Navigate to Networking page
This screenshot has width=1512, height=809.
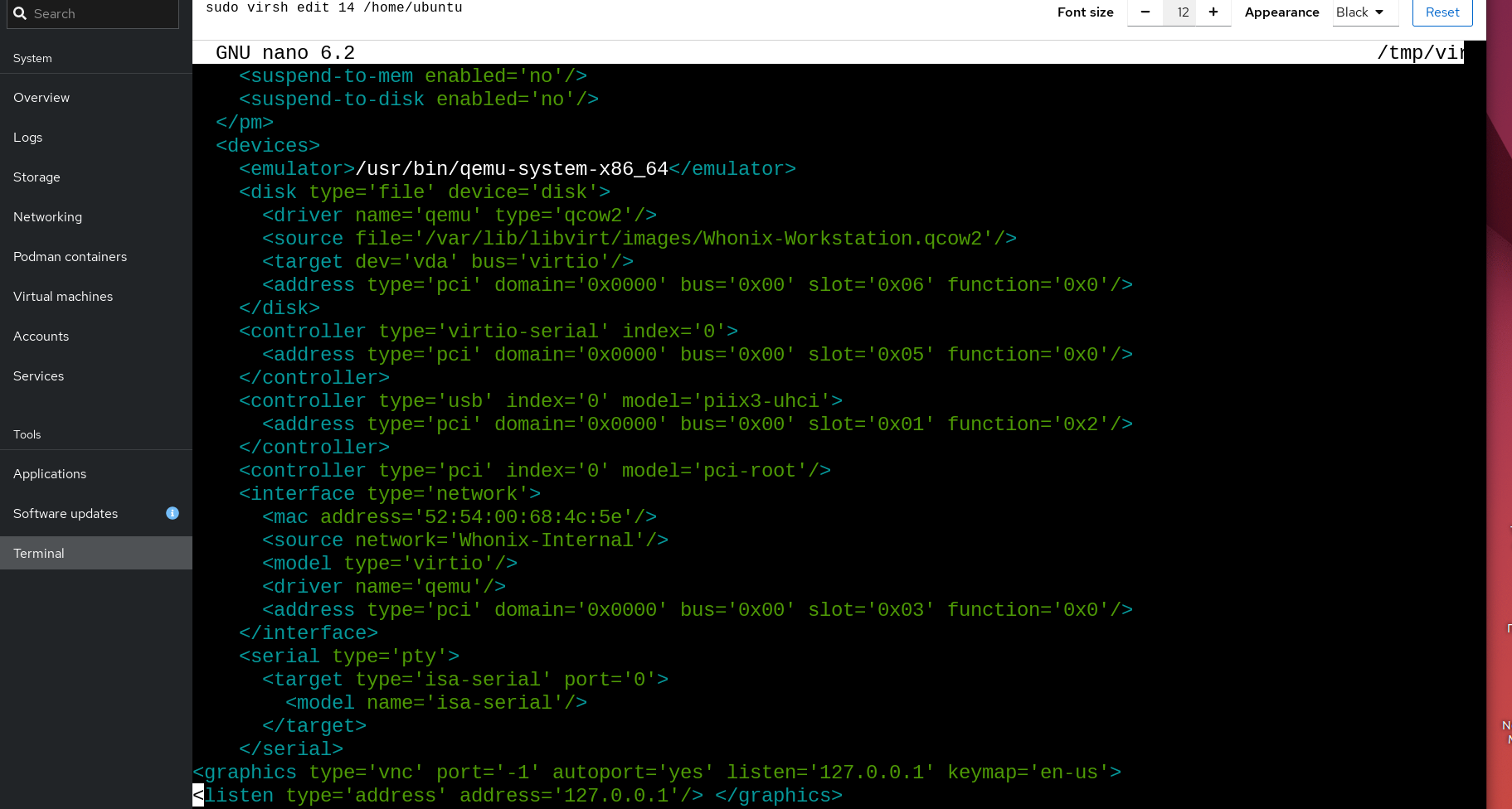[47, 217]
